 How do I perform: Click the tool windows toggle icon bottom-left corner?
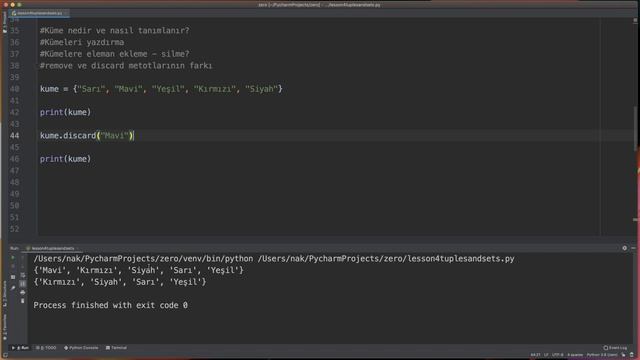[x=5, y=355]
